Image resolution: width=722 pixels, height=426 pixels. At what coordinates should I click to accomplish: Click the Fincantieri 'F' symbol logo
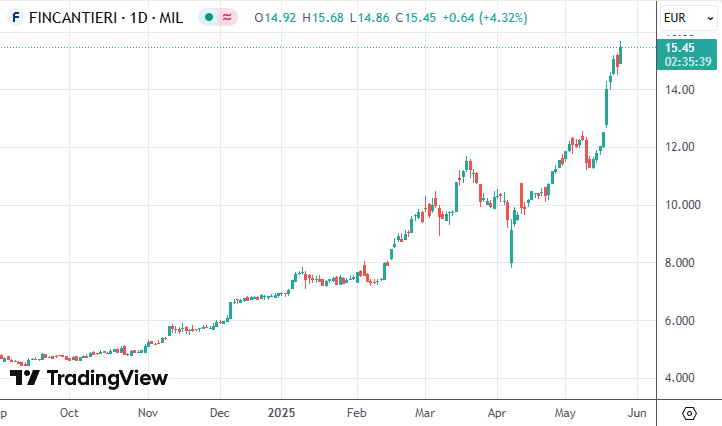pos(16,18)
